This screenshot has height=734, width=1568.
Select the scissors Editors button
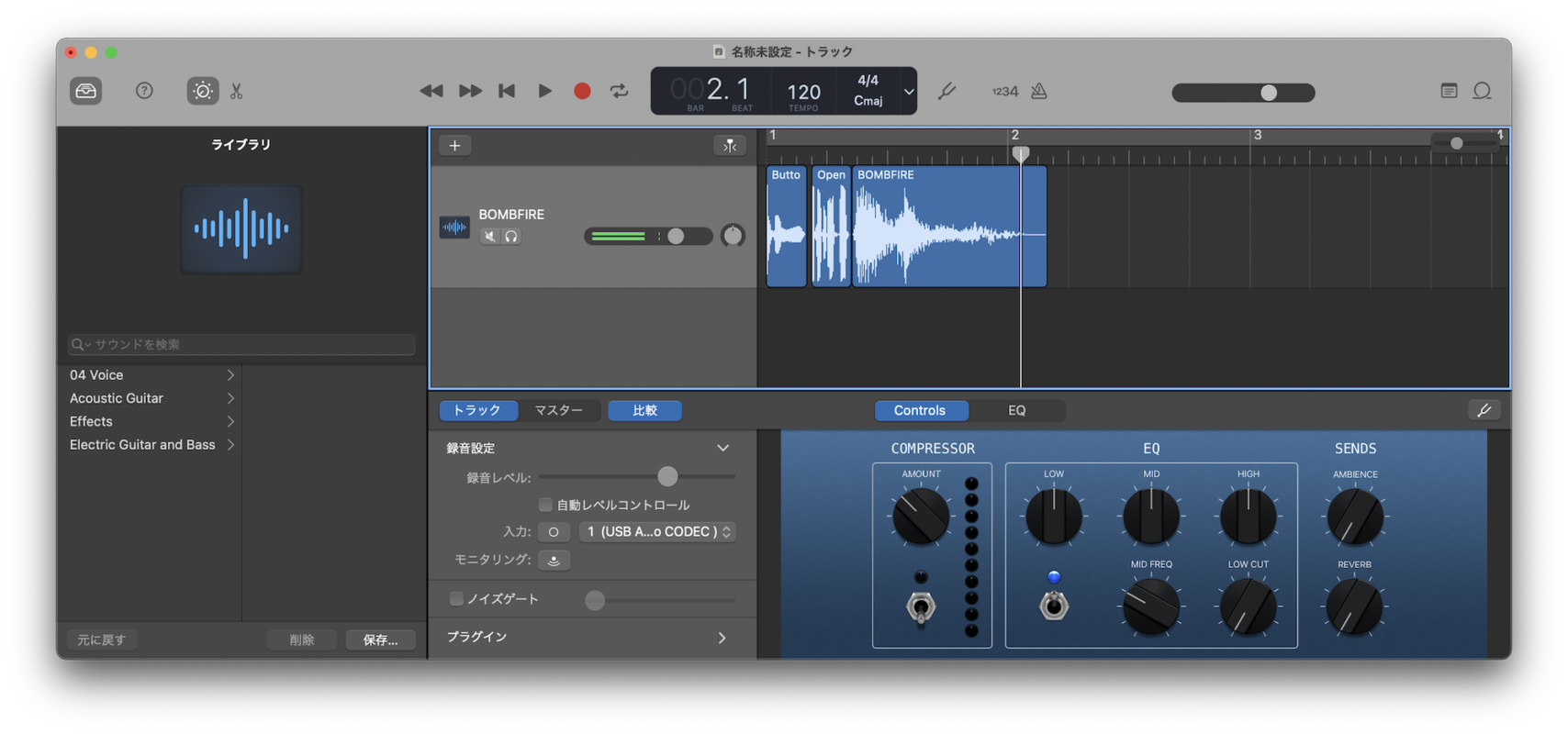237,91
